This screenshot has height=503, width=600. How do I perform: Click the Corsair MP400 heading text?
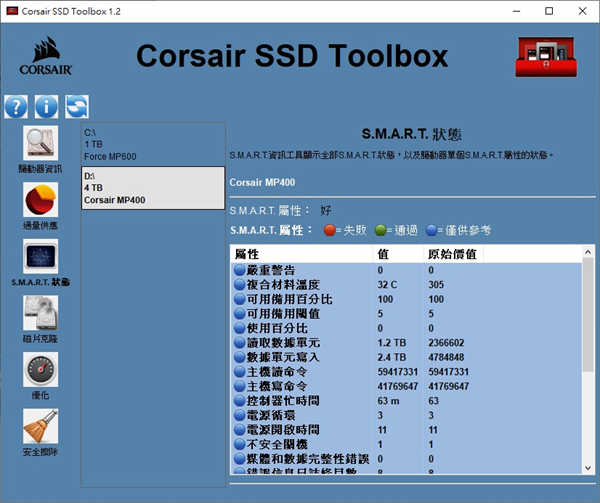262,182
